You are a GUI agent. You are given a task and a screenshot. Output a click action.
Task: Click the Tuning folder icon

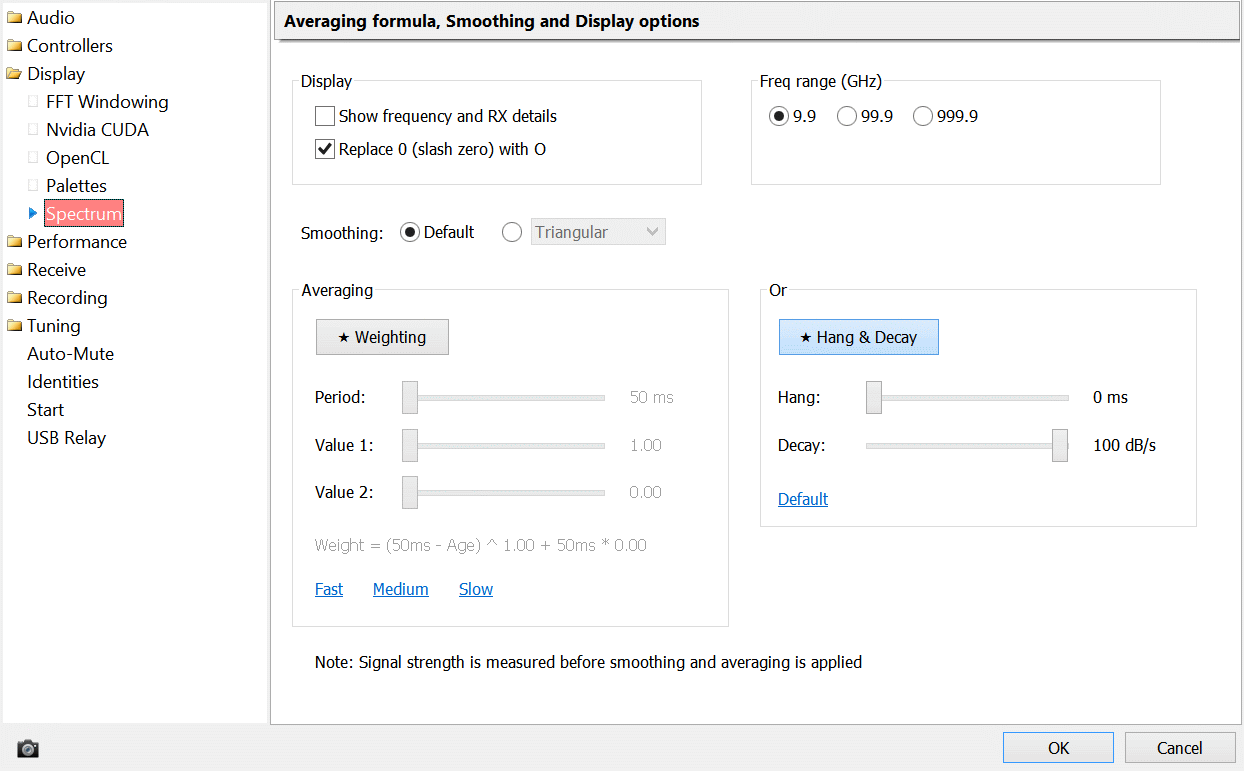(x=14, y=326)
